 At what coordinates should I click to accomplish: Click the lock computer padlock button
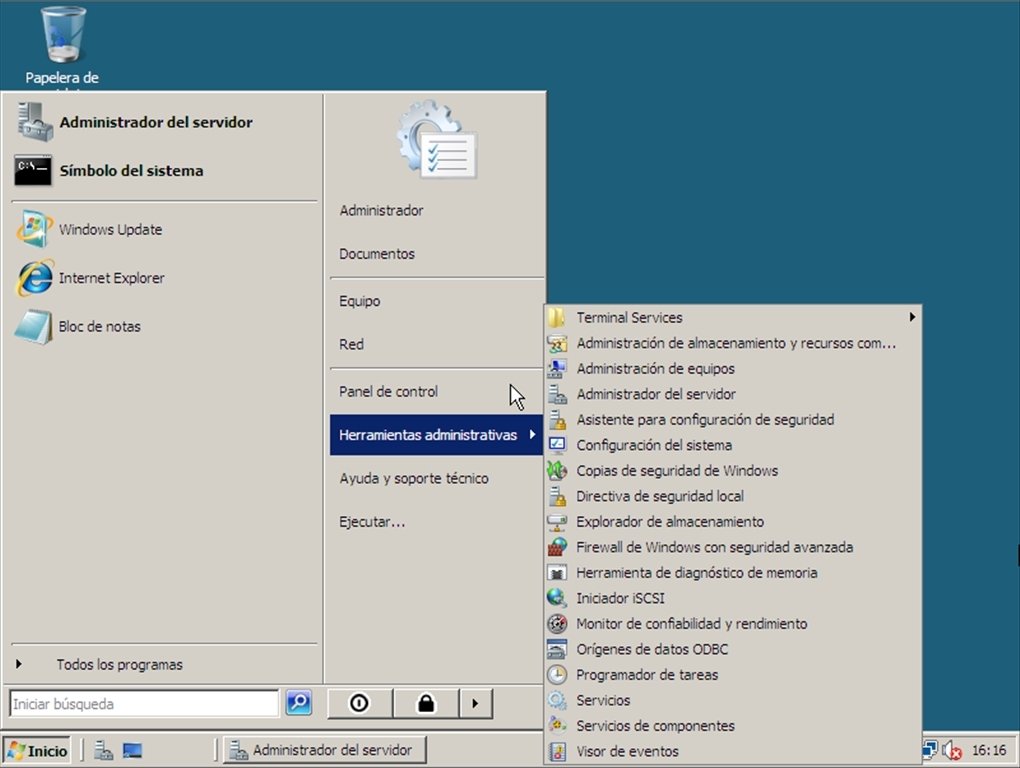[x=426, y=703]
